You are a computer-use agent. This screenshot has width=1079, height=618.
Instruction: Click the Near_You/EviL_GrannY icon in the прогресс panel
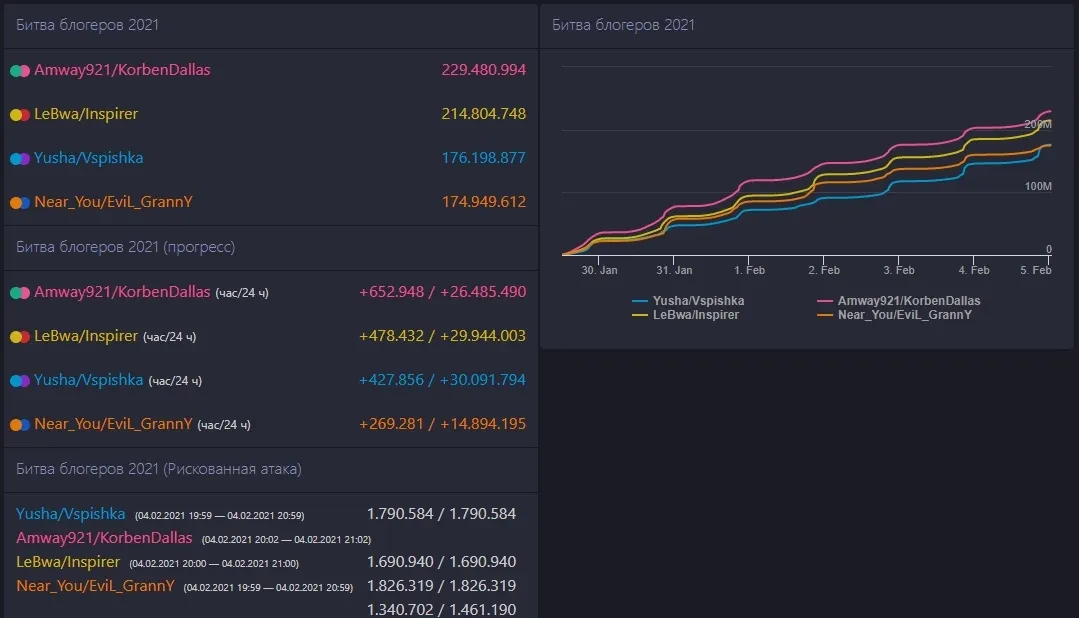click(20, 425)
